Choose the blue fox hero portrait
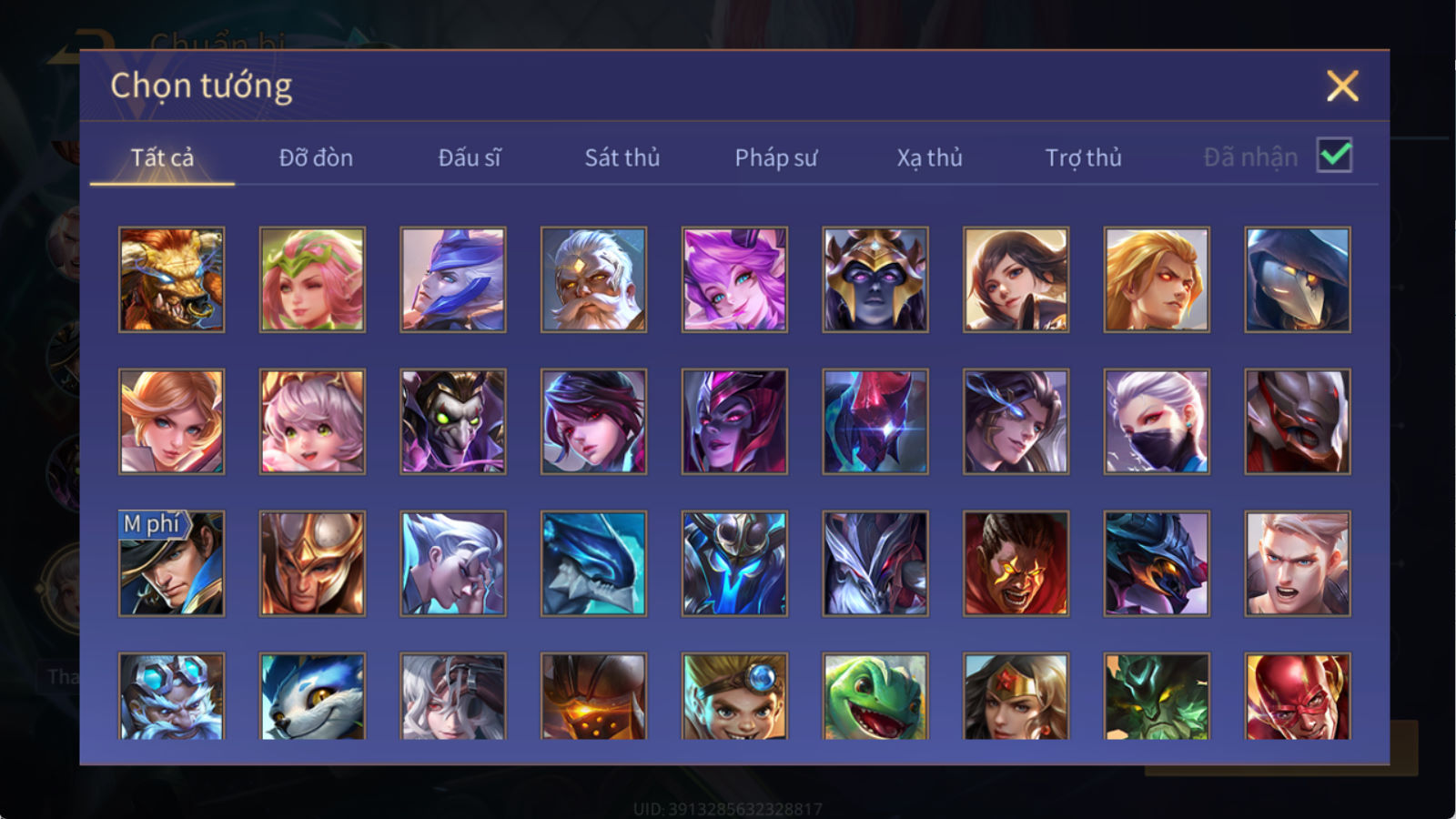The width and height of the screenshot is (1456, 819). (x=312, y=696)
